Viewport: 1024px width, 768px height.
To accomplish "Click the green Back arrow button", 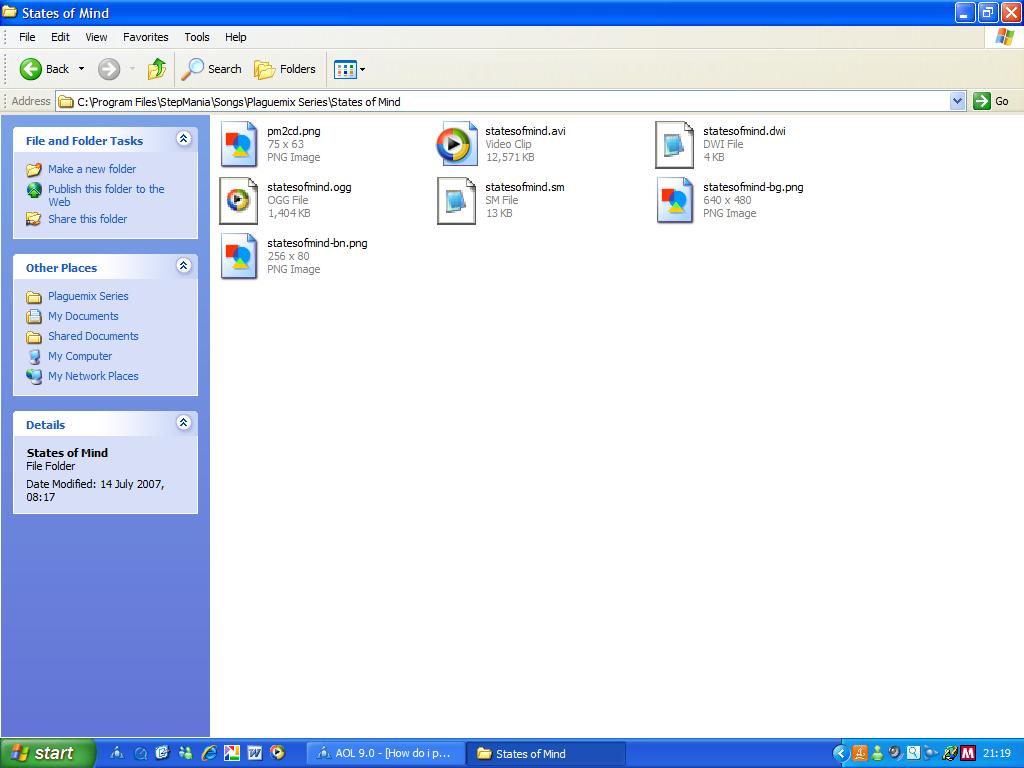I will (x=31, y=69).
